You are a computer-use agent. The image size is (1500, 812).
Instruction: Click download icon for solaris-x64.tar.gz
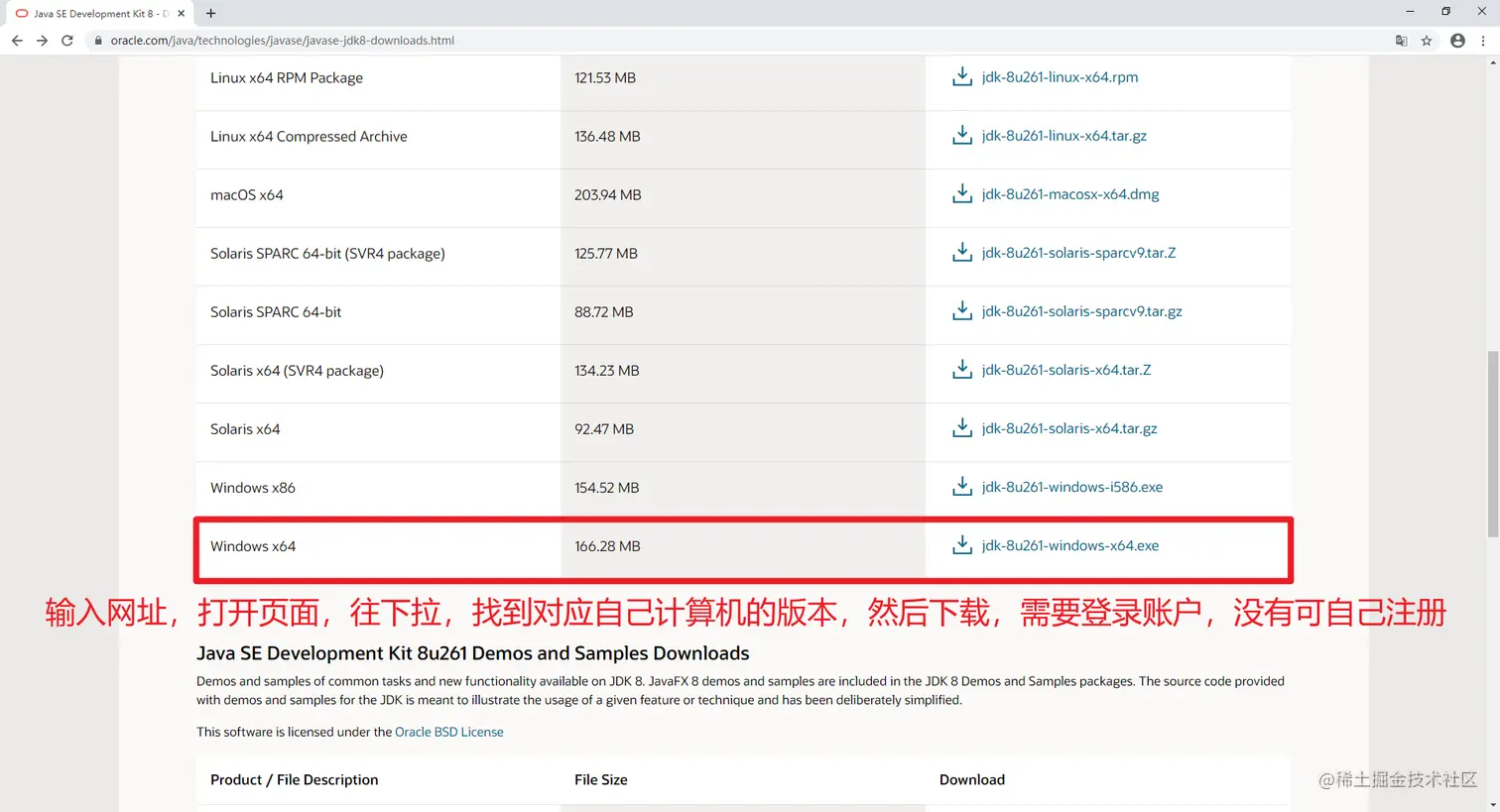coord(961,428)
